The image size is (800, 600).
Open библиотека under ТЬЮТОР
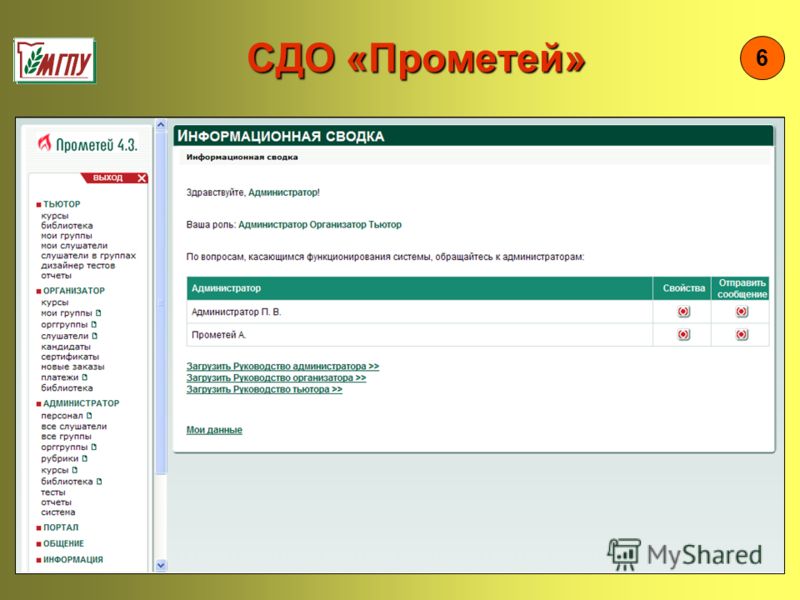point(67,226)
